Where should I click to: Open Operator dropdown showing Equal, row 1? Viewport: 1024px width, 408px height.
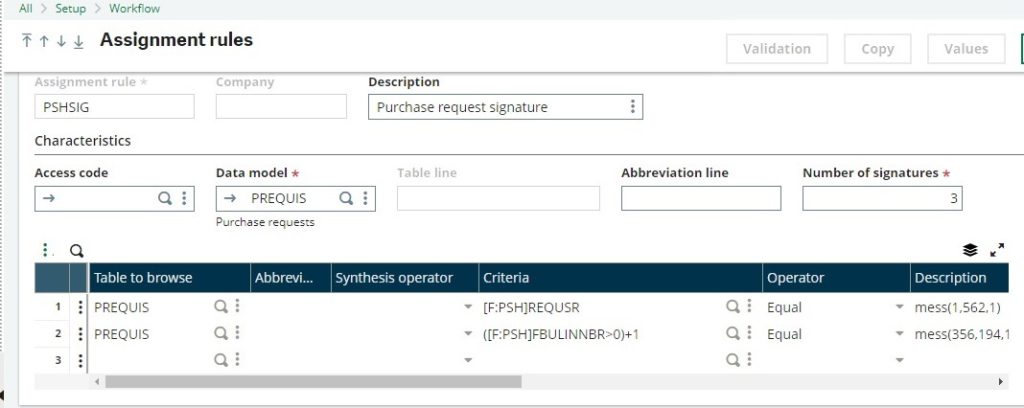pyautogui.click(x=899, y=307)
